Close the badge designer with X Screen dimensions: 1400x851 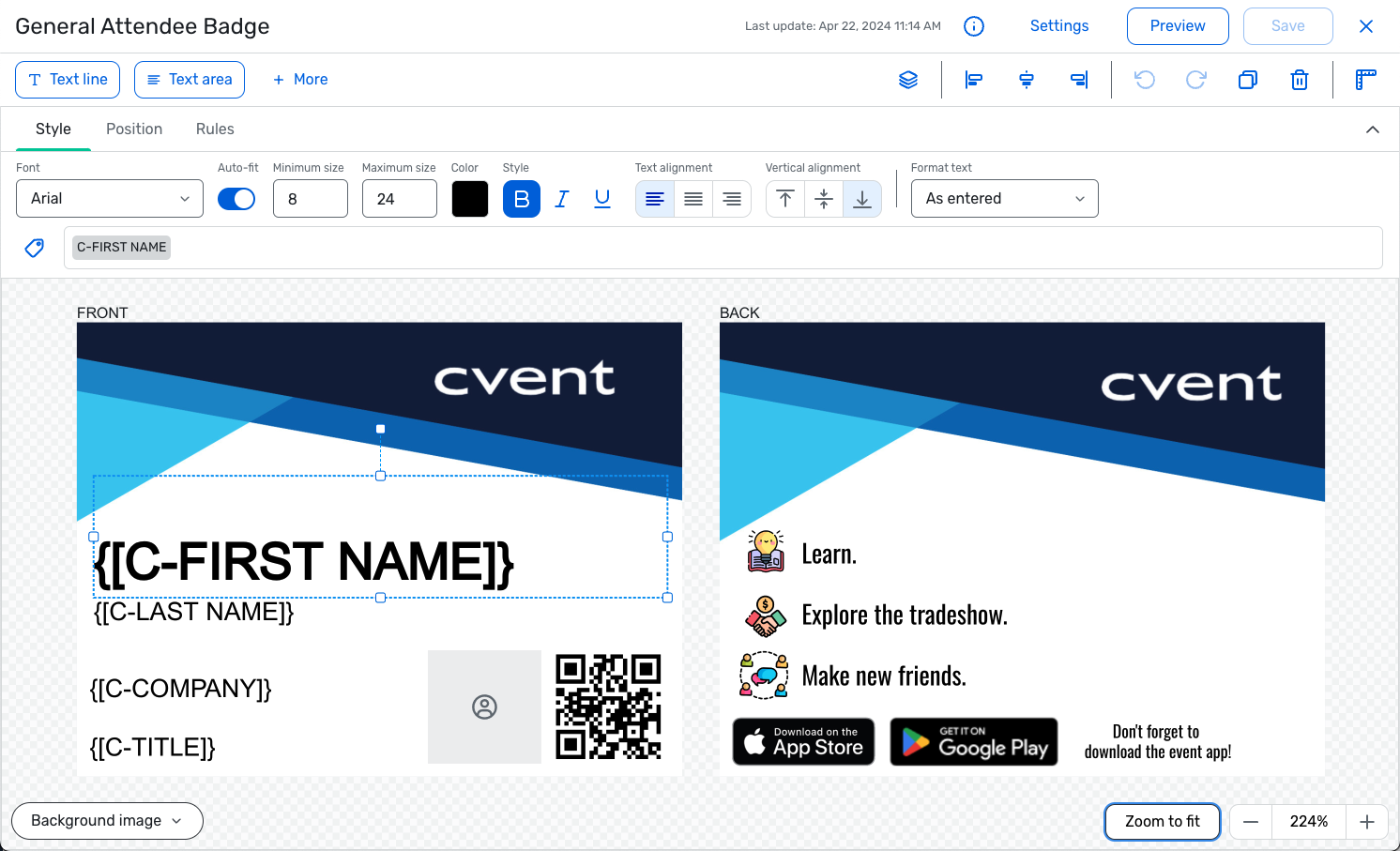pyautogui.click(x=1366, y=26)
